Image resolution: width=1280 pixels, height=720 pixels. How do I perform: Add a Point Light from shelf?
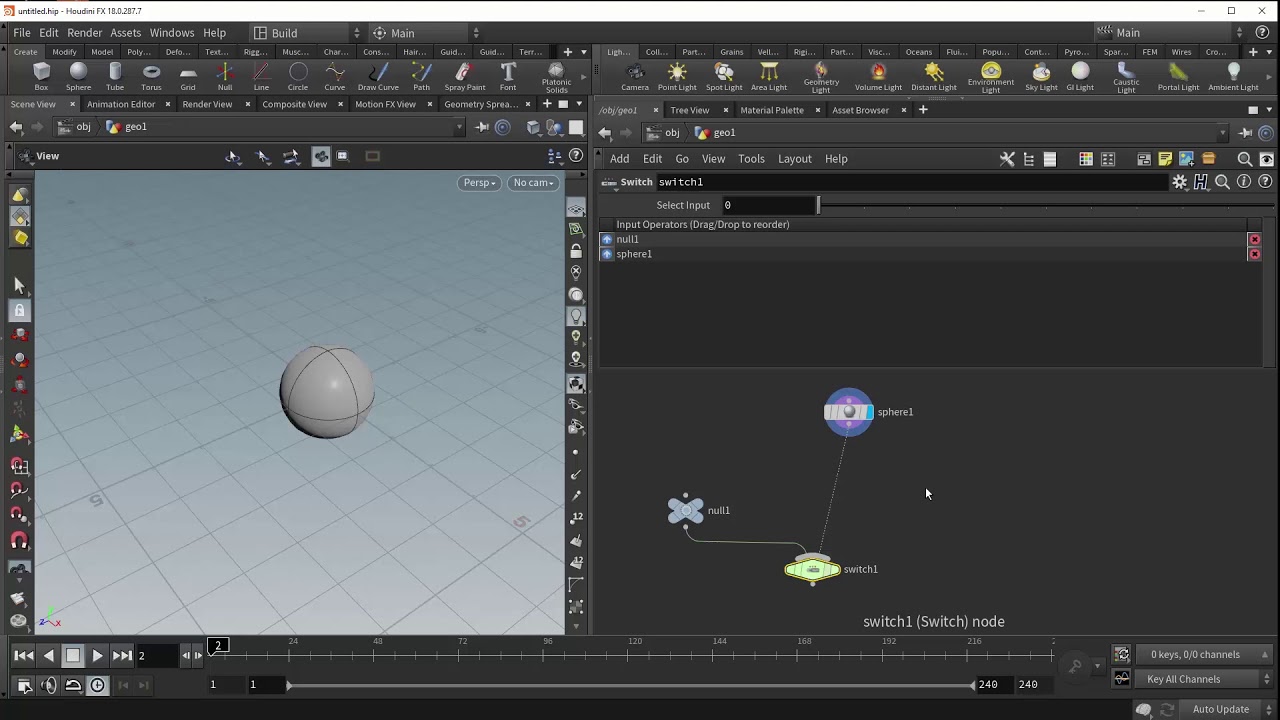677,75
